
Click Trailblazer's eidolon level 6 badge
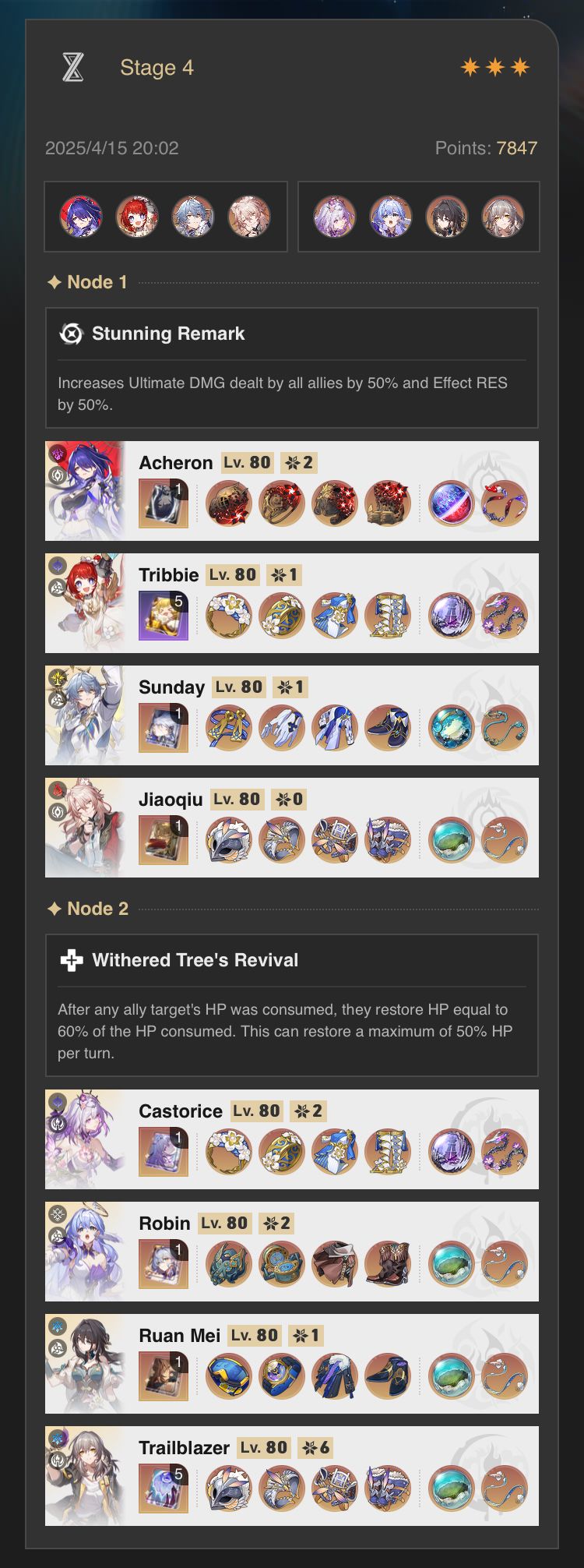(x=316, y=1448)
